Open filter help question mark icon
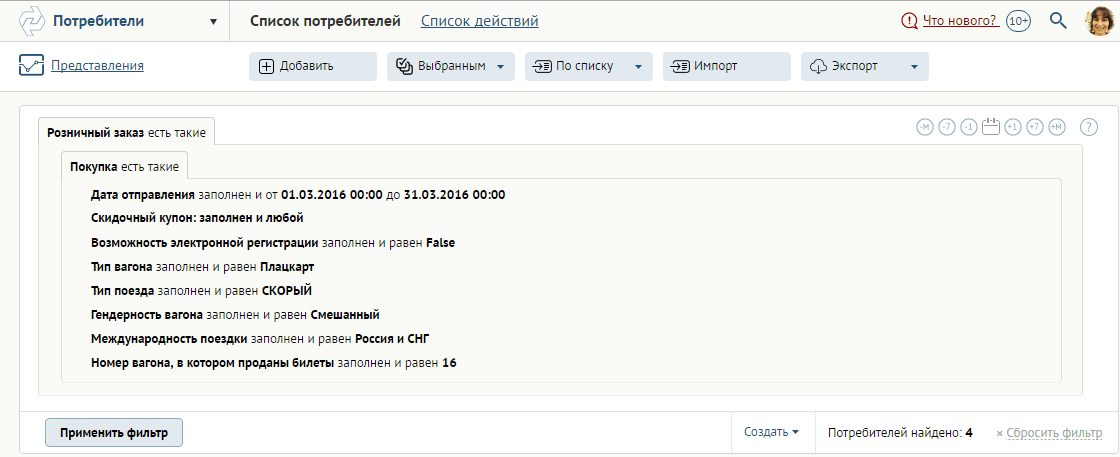Viewport: 1120px width, 457px height. 1089,127
